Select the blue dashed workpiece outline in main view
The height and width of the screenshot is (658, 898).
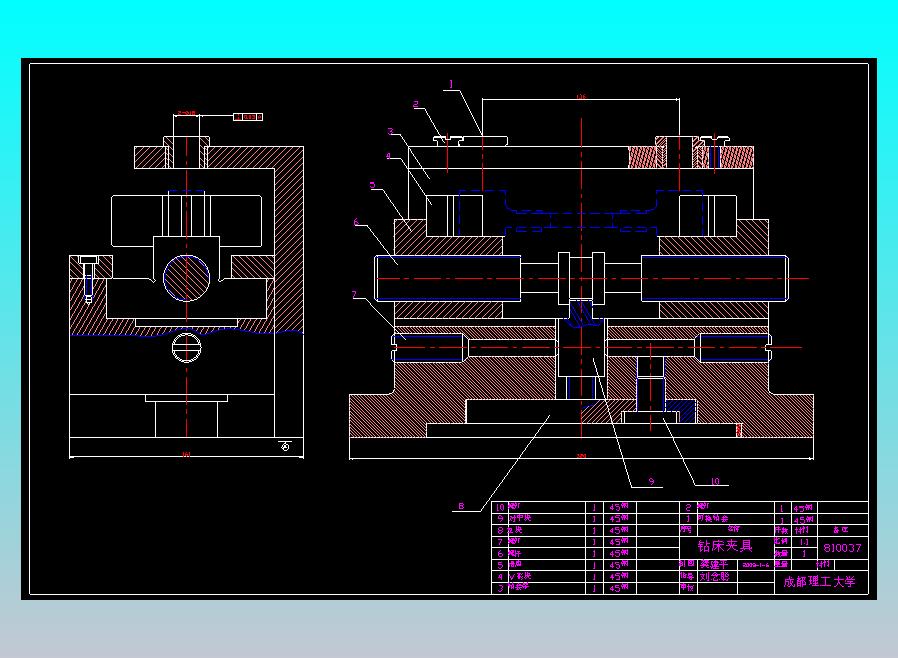[x=581, y=212]
